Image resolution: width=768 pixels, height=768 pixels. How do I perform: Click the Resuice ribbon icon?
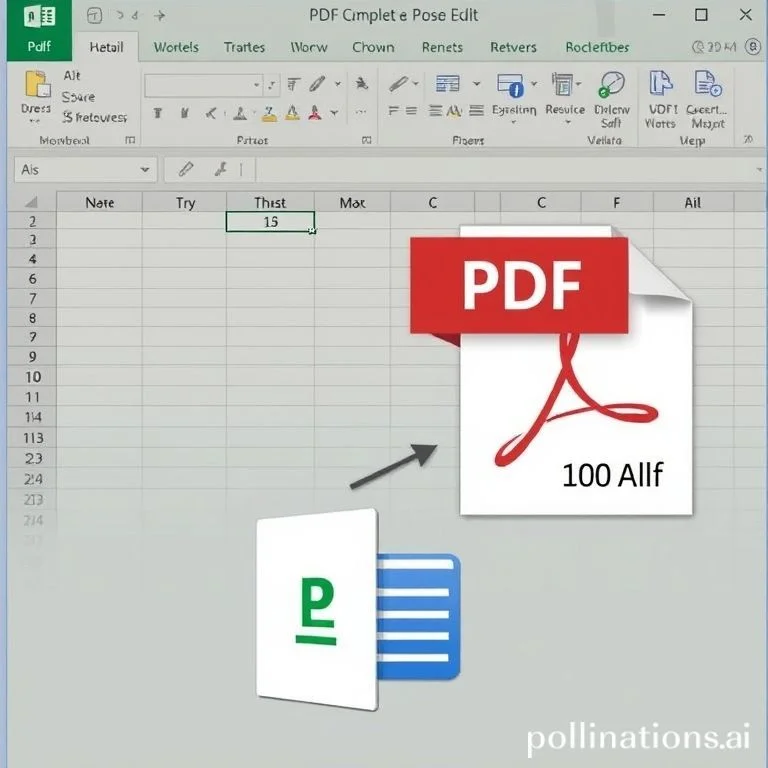click(563, 84)
